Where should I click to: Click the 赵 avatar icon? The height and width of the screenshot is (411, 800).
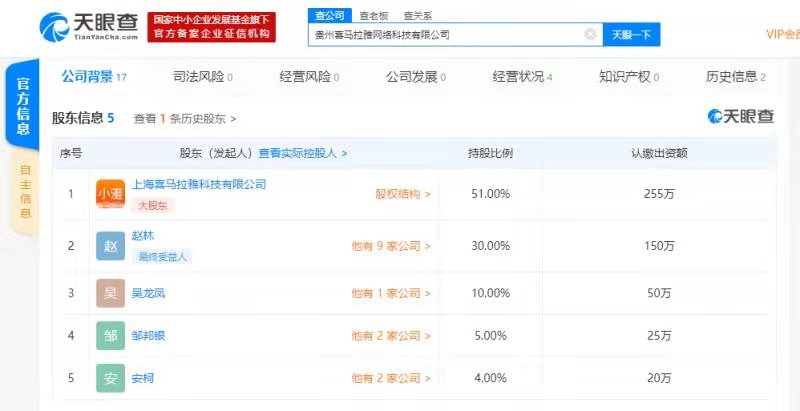110,245
